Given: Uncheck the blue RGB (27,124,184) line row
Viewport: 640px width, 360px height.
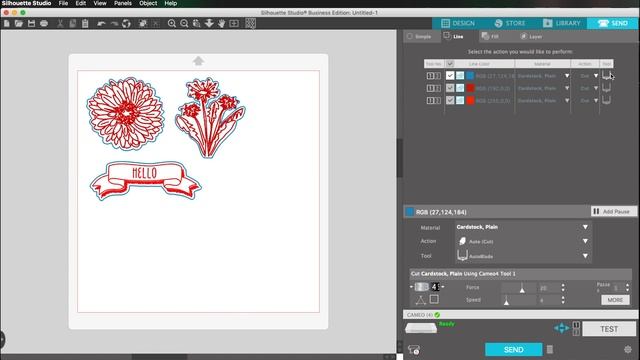Looking at the screenshot, I should point(450,76).
